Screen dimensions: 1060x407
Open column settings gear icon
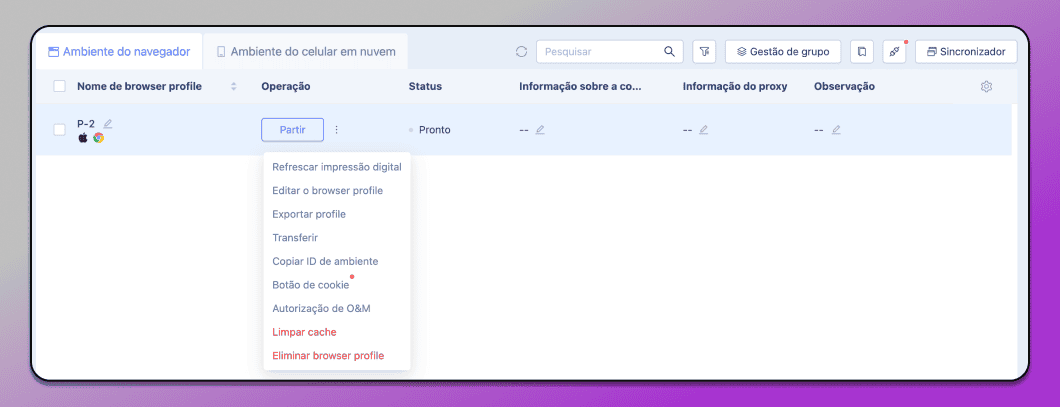[986, 87]
